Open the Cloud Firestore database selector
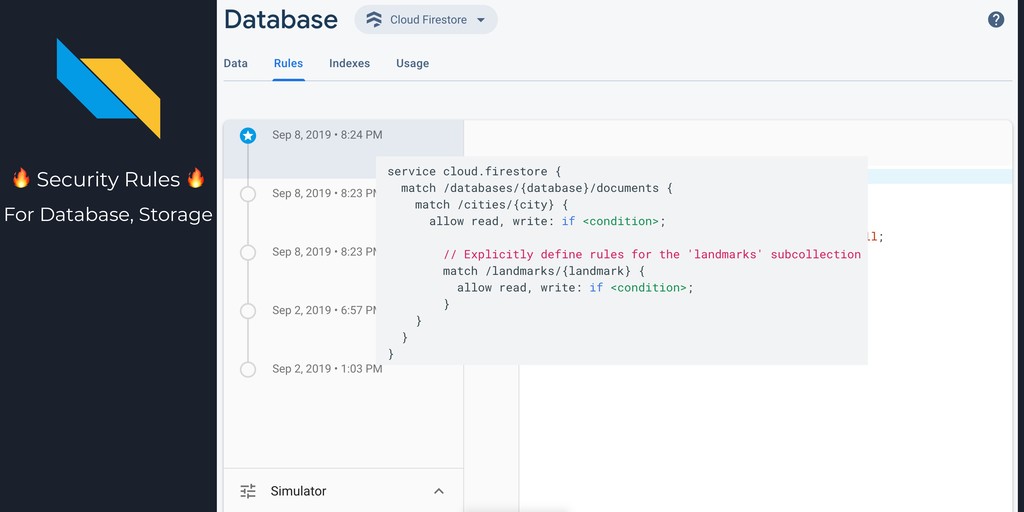The height and width of the screenshot is (512, 1024). [x=426, y=20]
